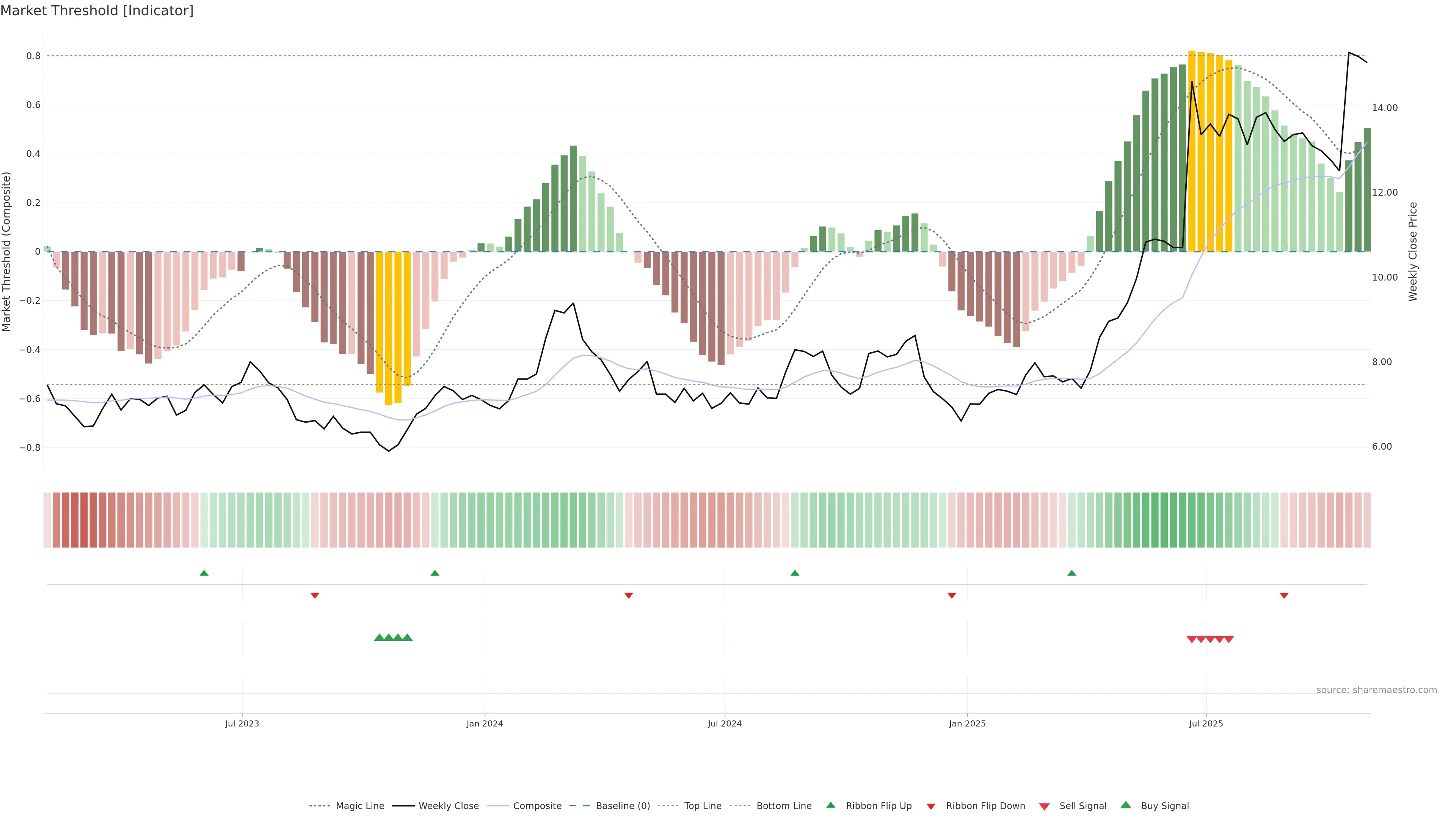Click the earliest Ribbon Flip Up triangle marker
The width and height of the screenshot is (1456, 819).
[x=204, y=573]
